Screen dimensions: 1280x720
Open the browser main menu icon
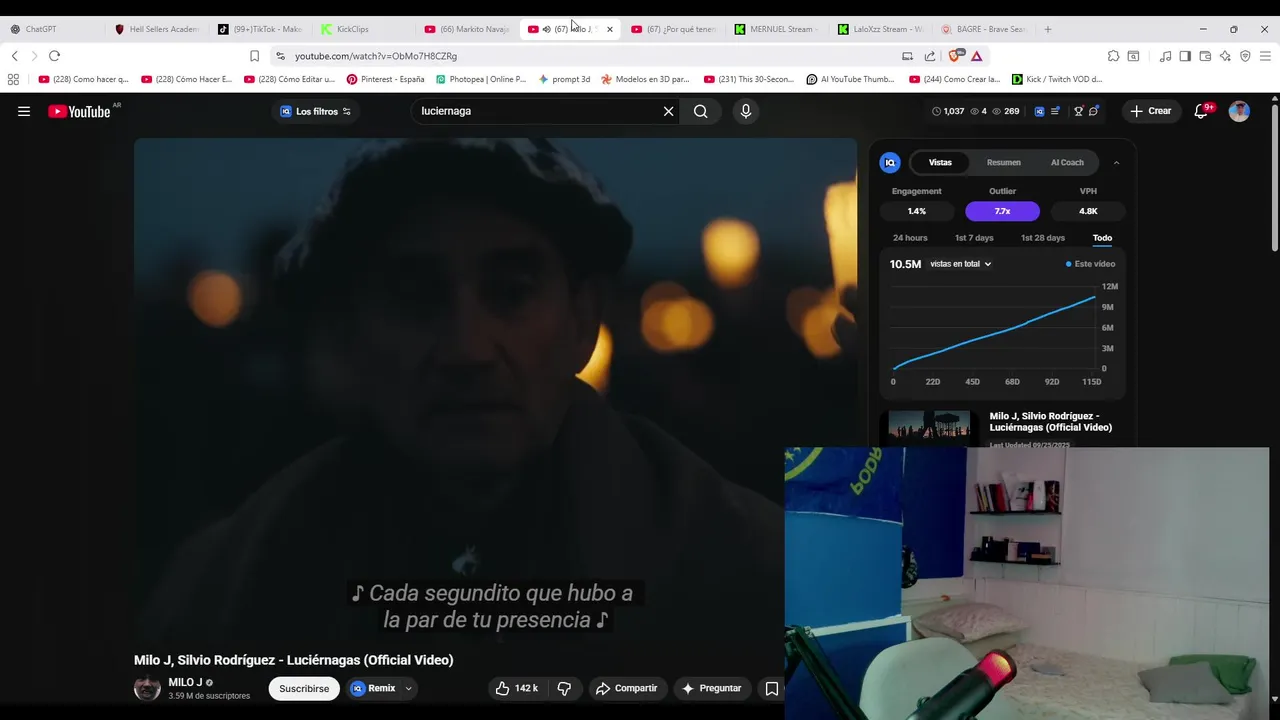(1265, 56)
